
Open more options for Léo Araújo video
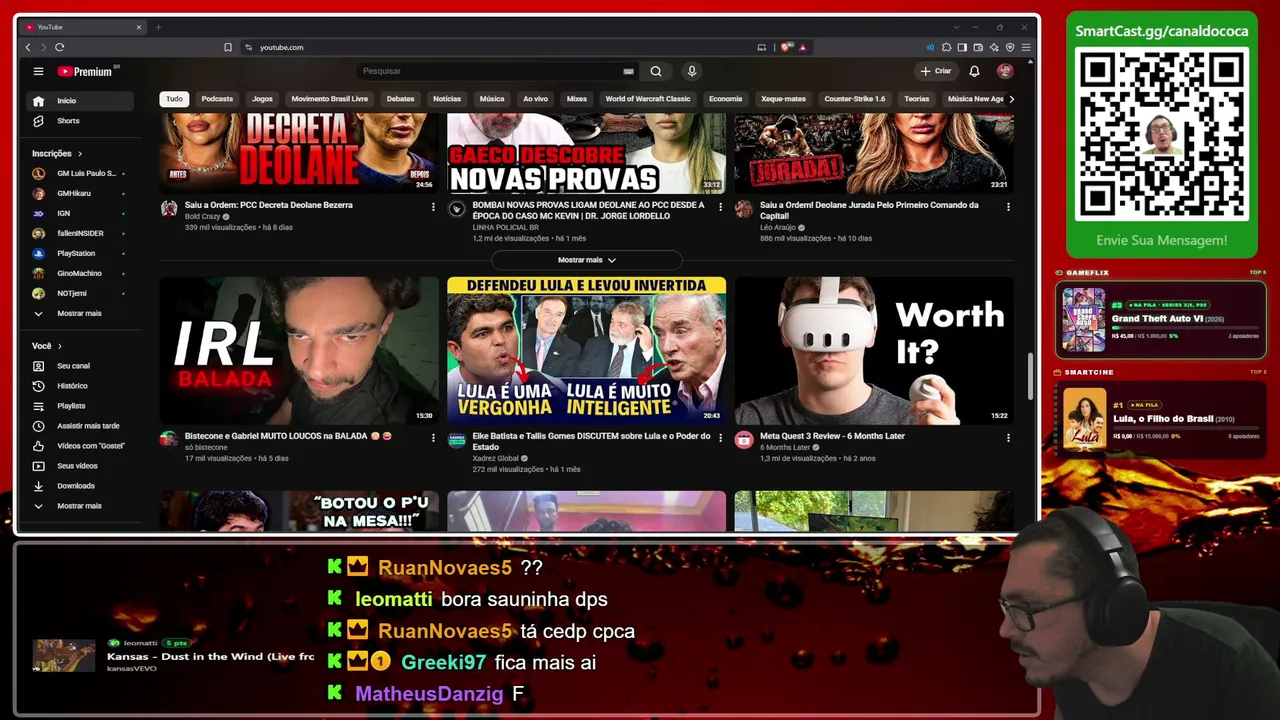1008,207
